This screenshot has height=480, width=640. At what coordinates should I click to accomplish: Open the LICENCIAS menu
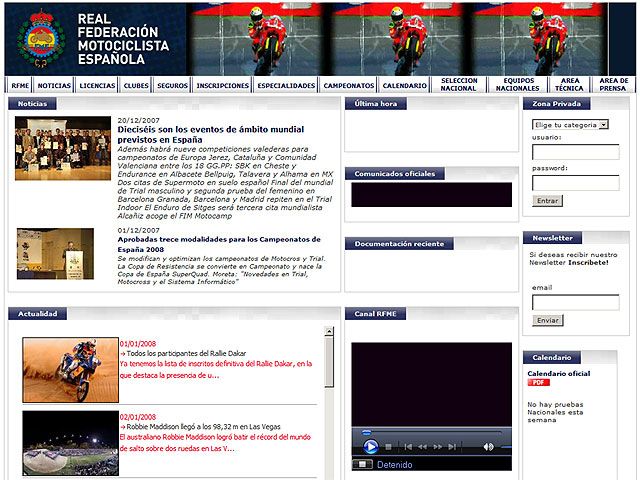[x=97, y=85]
